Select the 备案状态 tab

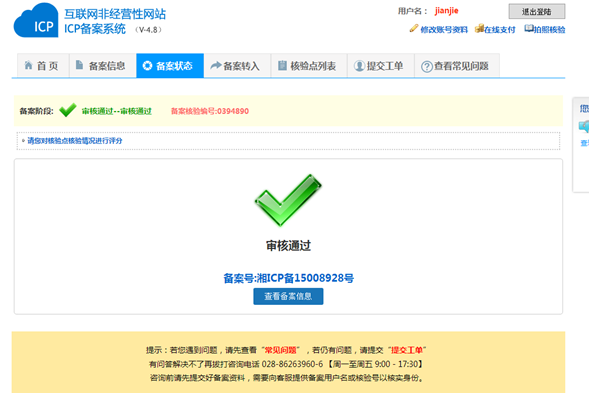[170, 66]
